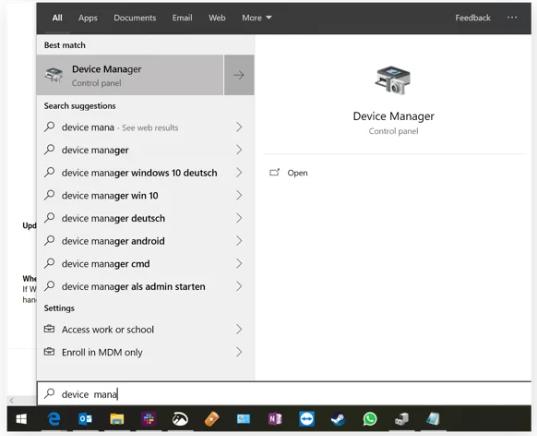Open Outlook from the taskbar

[x=85, y=419]
